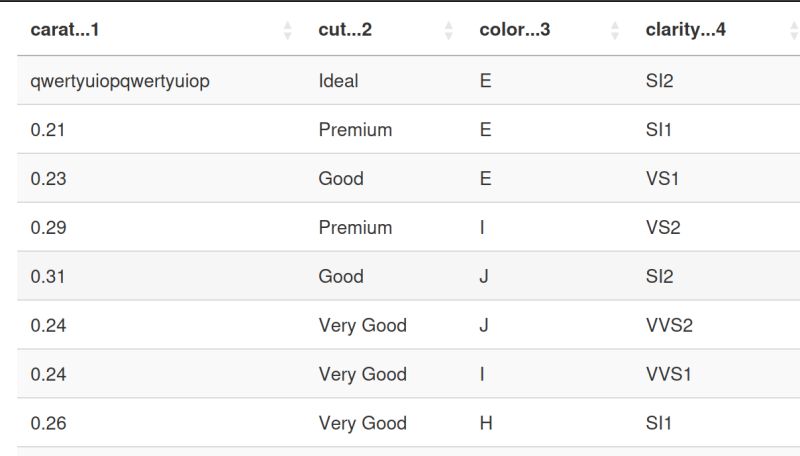
Task: Sort table by the clarity...4 header
Action: click(685, 30)
